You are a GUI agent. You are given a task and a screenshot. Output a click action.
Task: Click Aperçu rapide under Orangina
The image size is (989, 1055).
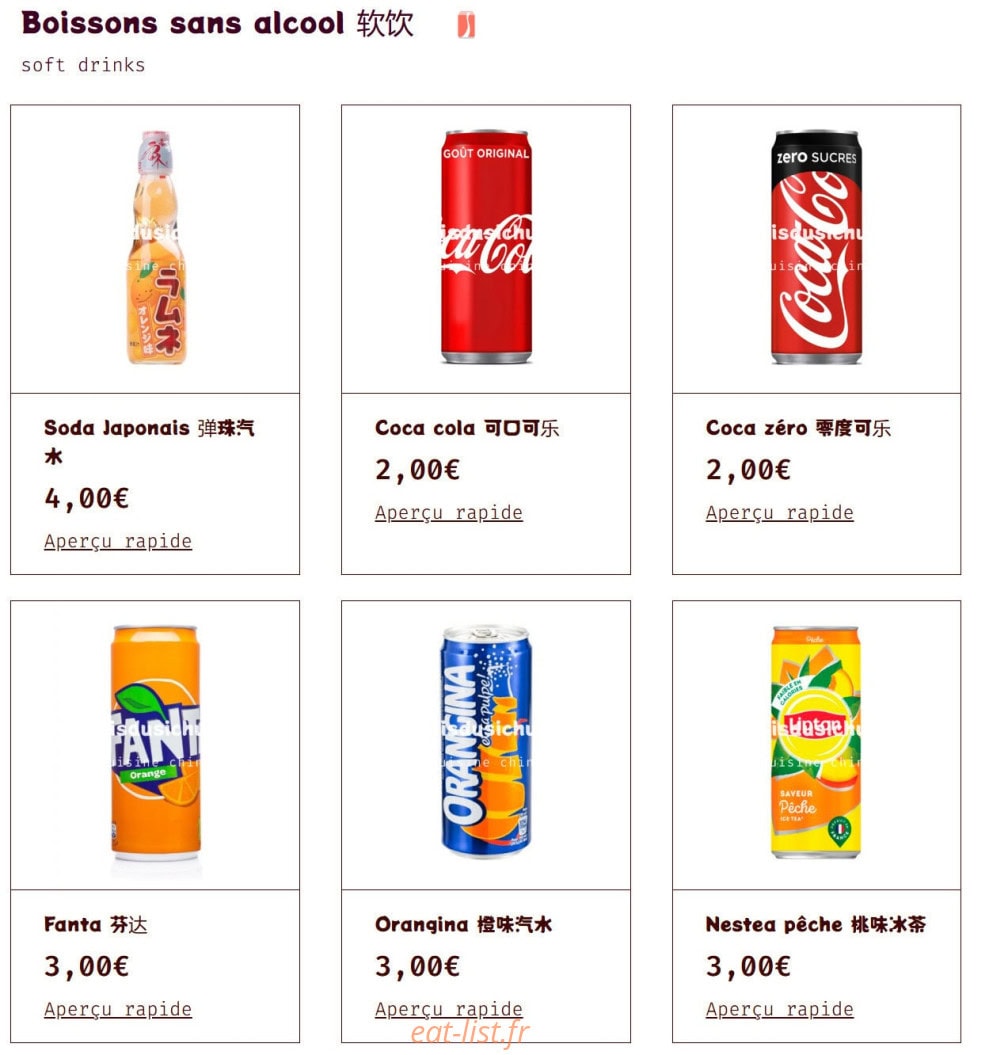(449, 1009)
